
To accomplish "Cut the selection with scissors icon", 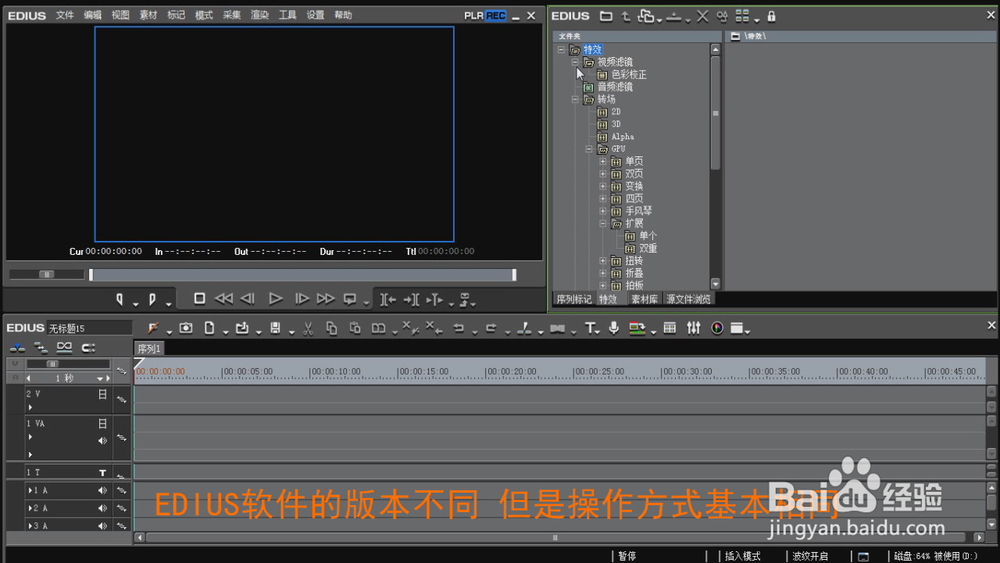I will (x=308, y=328).
